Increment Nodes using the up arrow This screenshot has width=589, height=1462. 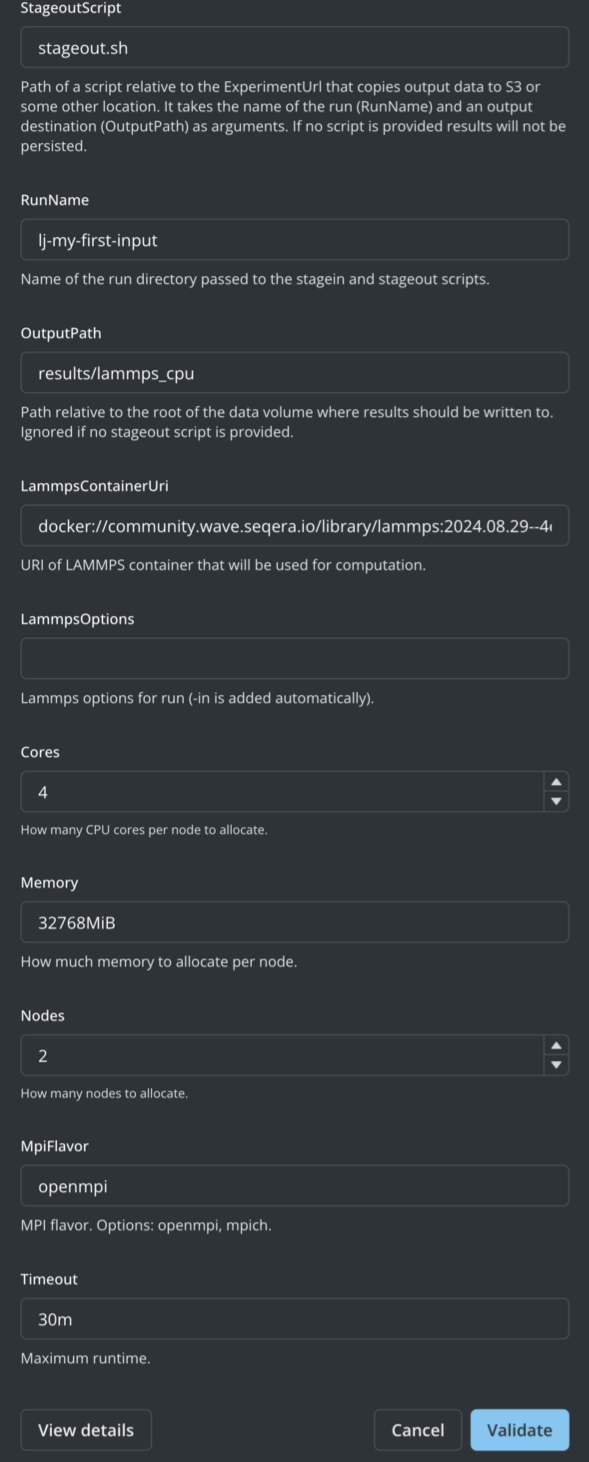(556, 1046)
